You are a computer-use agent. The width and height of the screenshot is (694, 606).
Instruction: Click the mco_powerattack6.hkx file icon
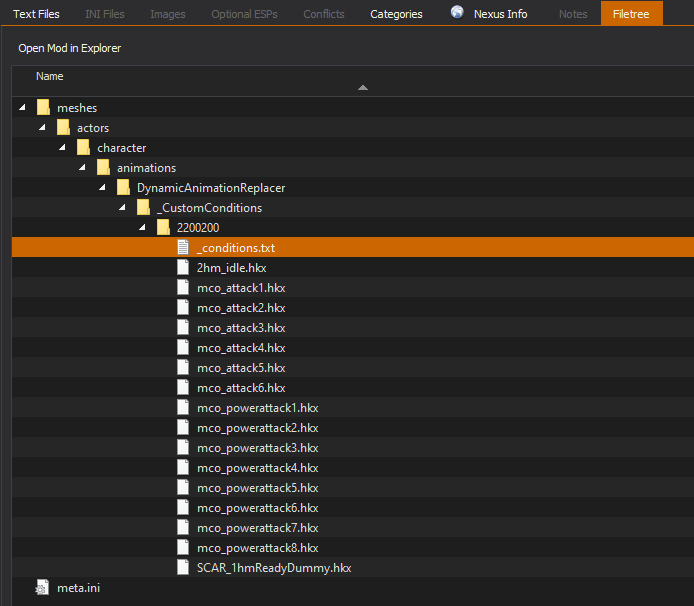tap(183, 507)
